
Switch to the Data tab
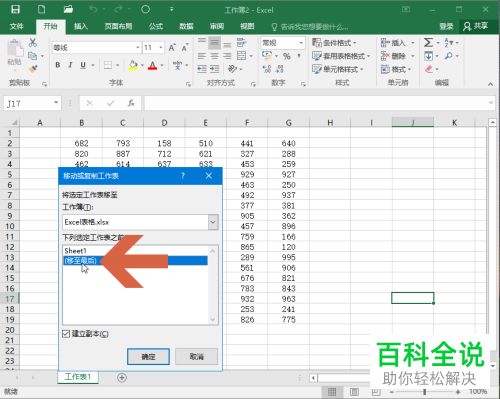tap(186, 26)
